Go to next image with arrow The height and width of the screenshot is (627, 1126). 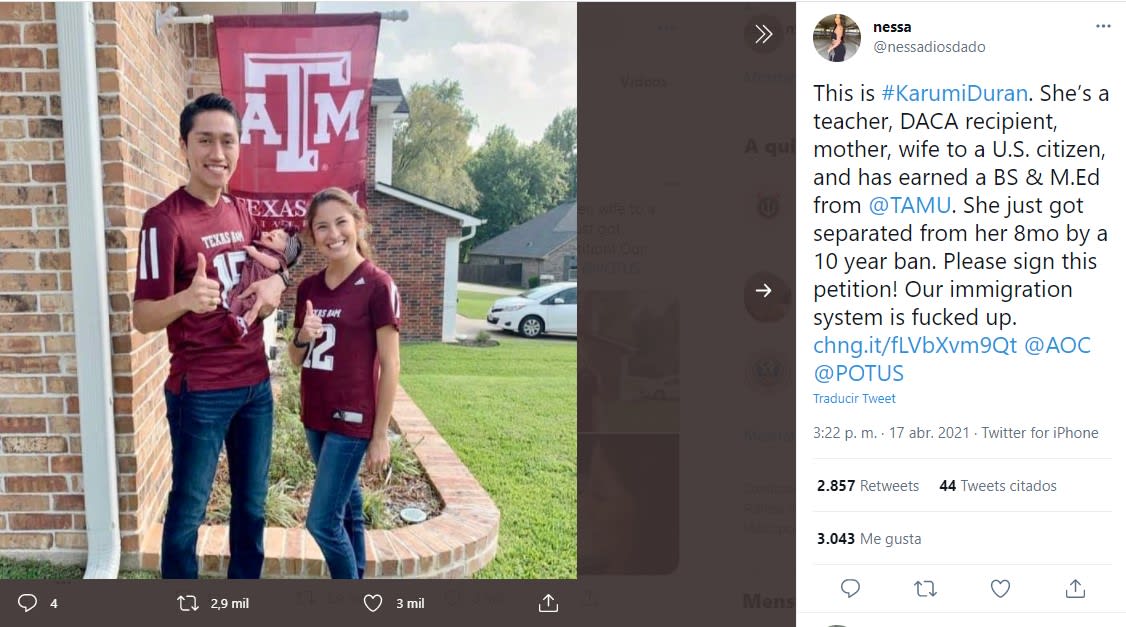(x=763, y=290)
